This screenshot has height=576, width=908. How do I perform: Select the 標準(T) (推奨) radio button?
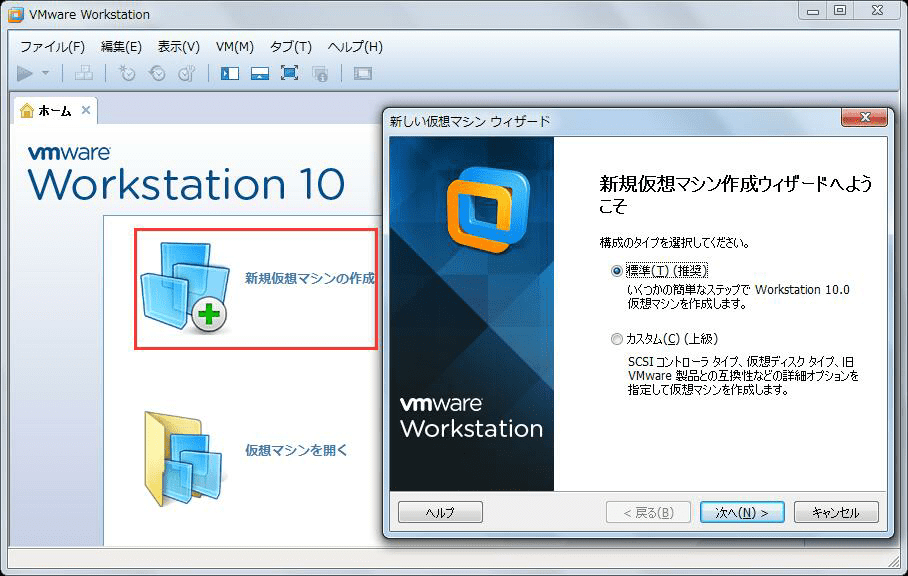617,271
